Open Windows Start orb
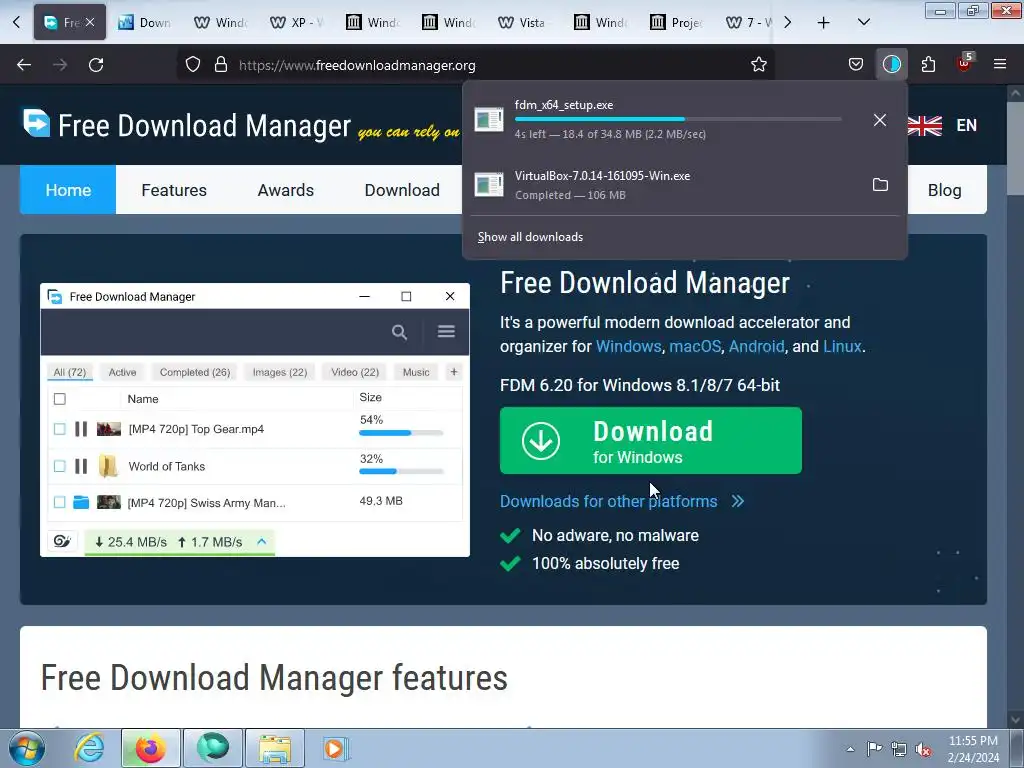1024x768 pixels. pyautogui.click(x=27, y=749)
